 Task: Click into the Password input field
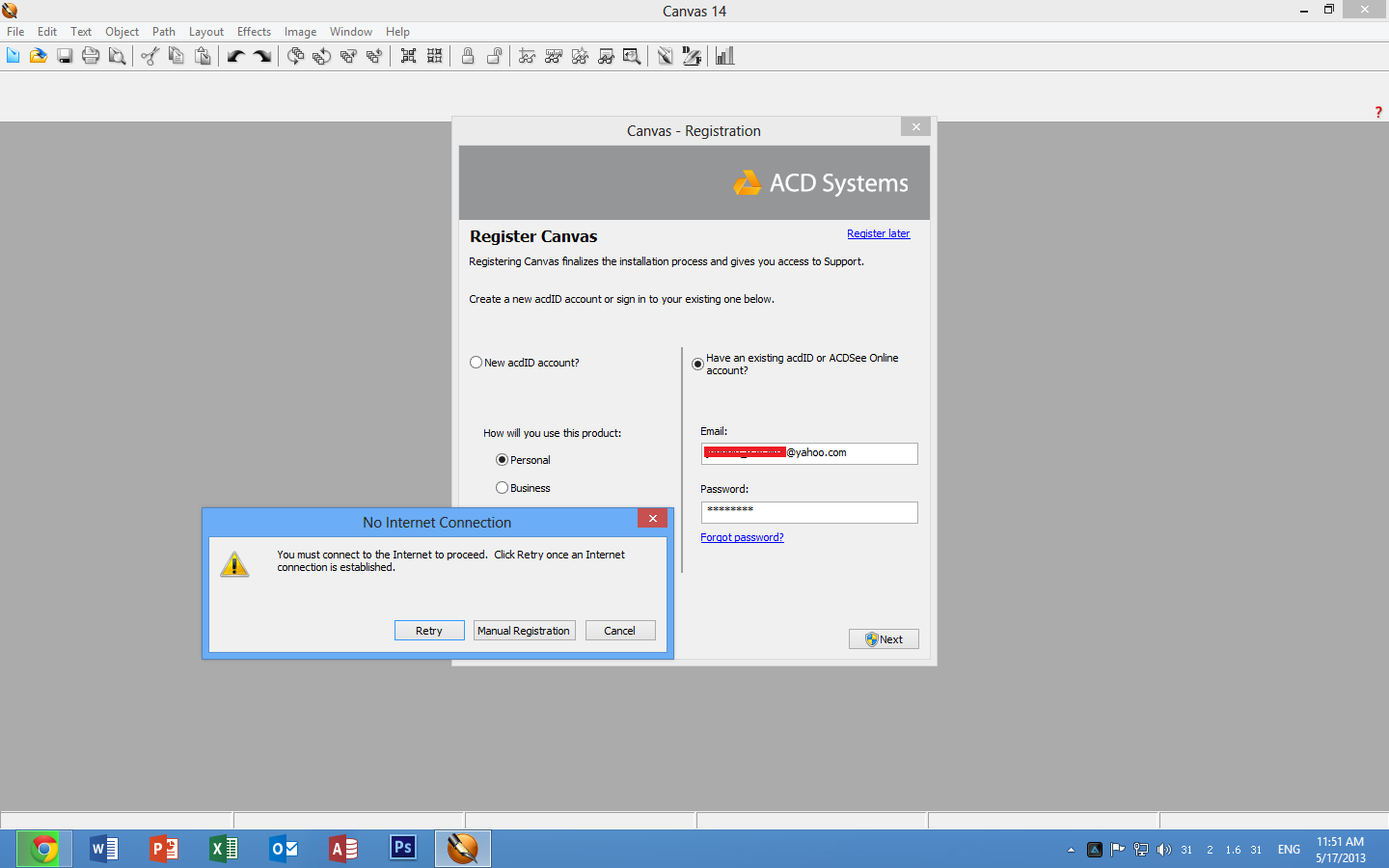pos(809,512)
